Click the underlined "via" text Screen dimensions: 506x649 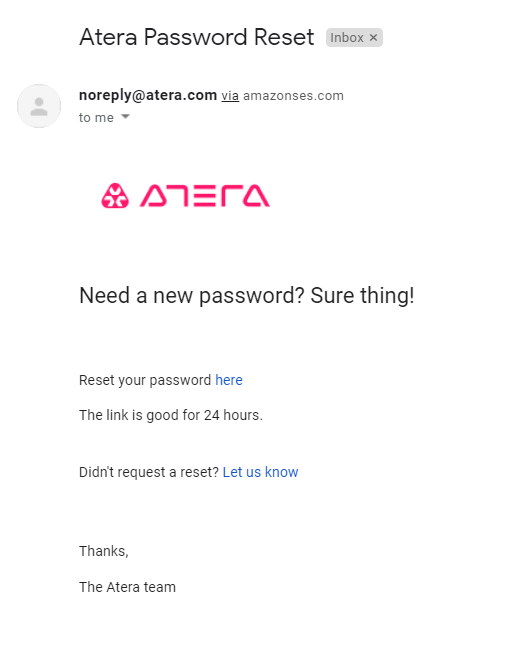pos(230,96)
